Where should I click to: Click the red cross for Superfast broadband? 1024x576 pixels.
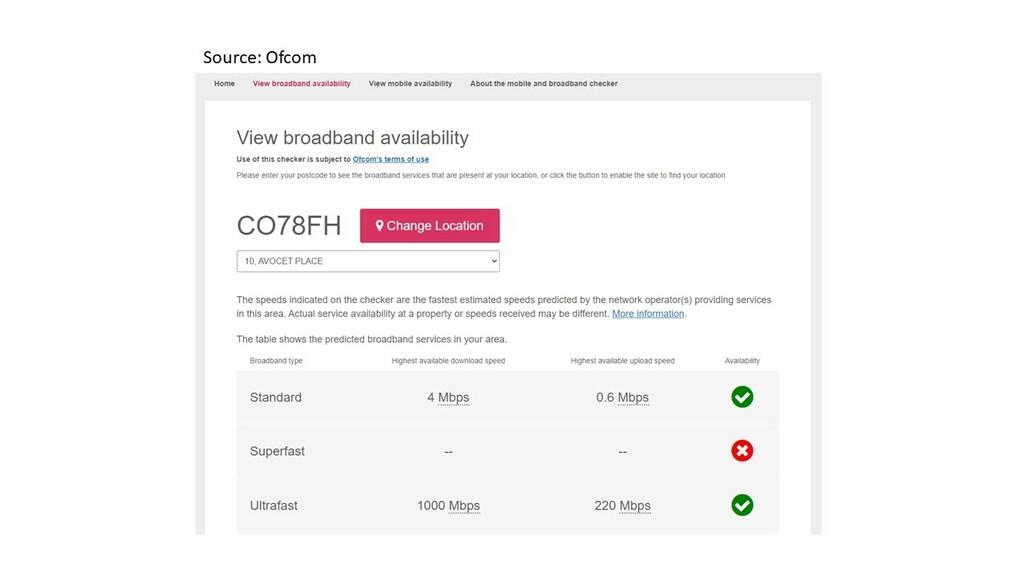(742, 451)
